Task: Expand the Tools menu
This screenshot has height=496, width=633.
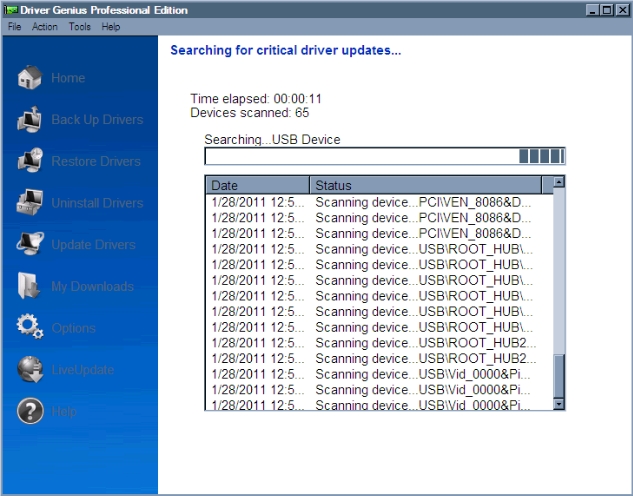Action: [80, 27]
